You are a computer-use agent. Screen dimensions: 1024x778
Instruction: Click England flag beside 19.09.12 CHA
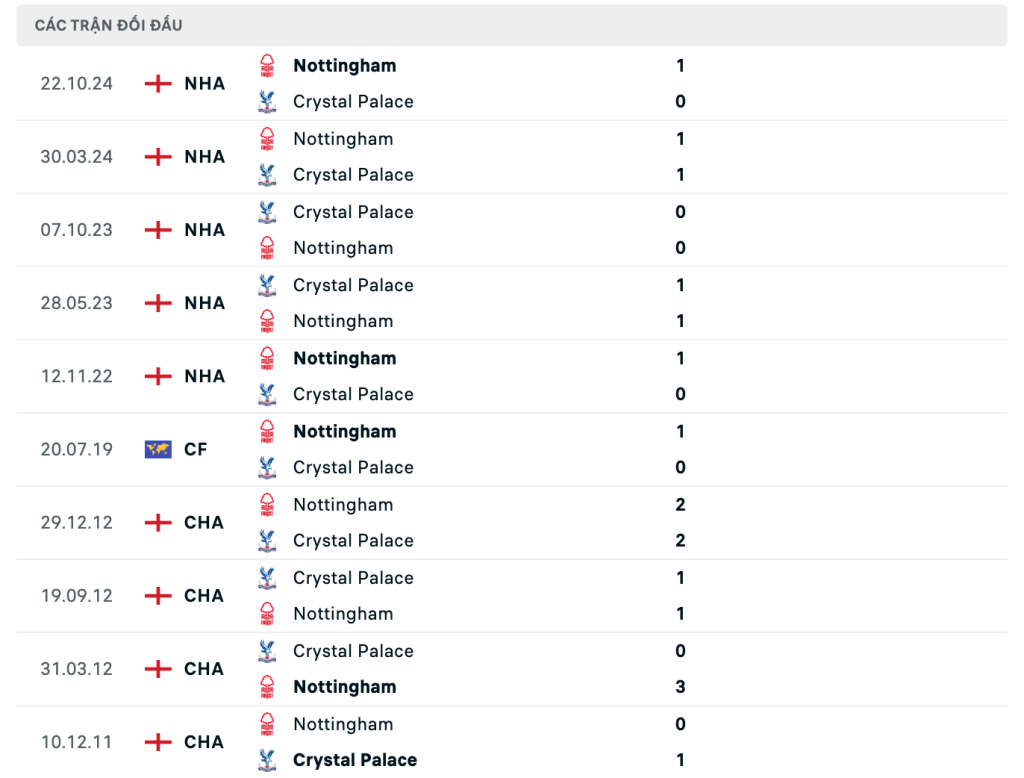tap(158, 596)
